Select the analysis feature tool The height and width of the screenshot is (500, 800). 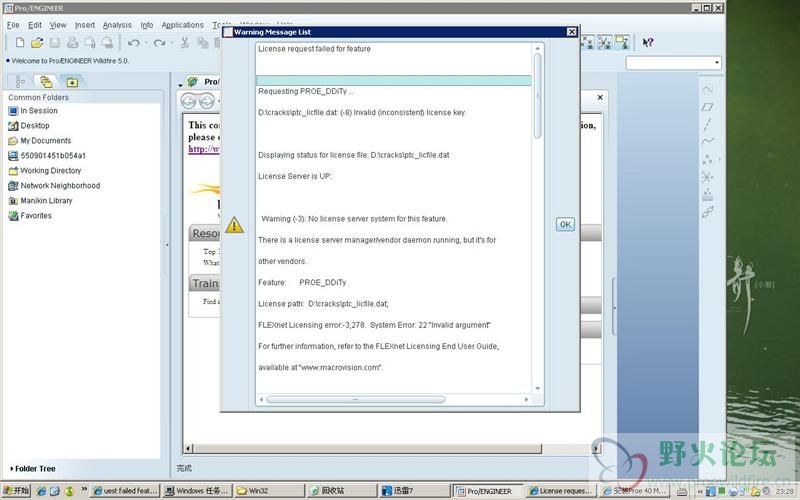[x=707, y=194]
